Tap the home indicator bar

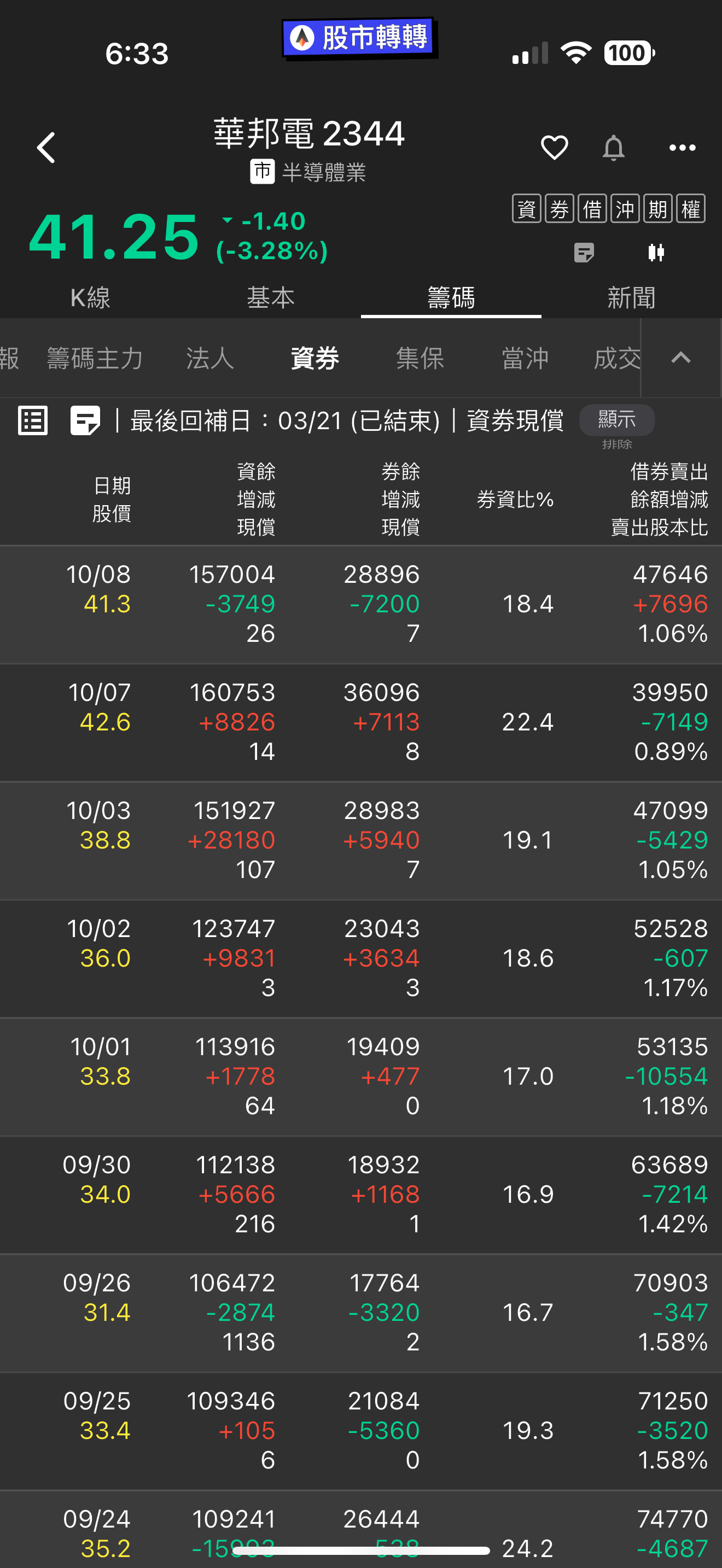click(361, 1551)
